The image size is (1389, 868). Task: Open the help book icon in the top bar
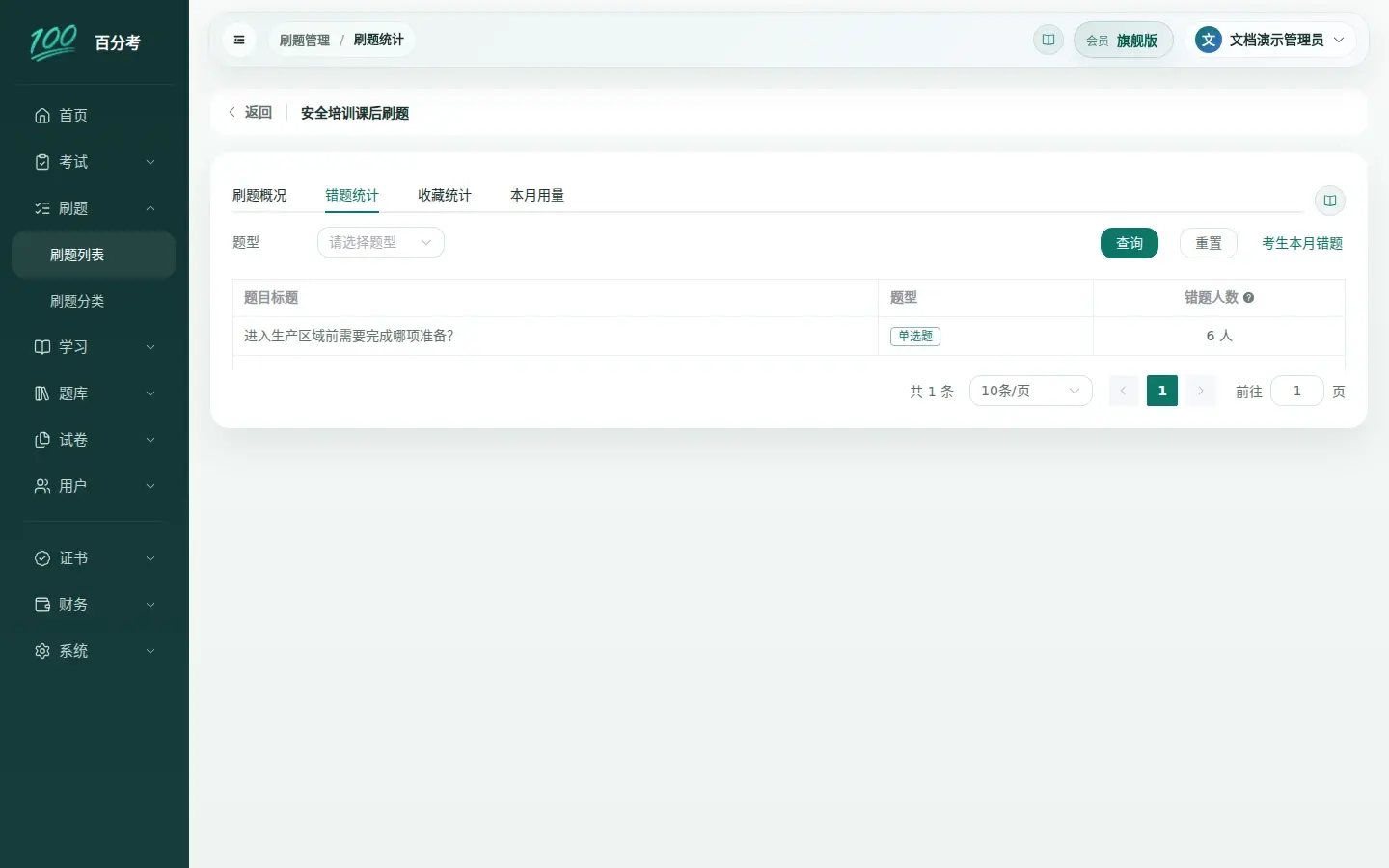coord(1049,40)
